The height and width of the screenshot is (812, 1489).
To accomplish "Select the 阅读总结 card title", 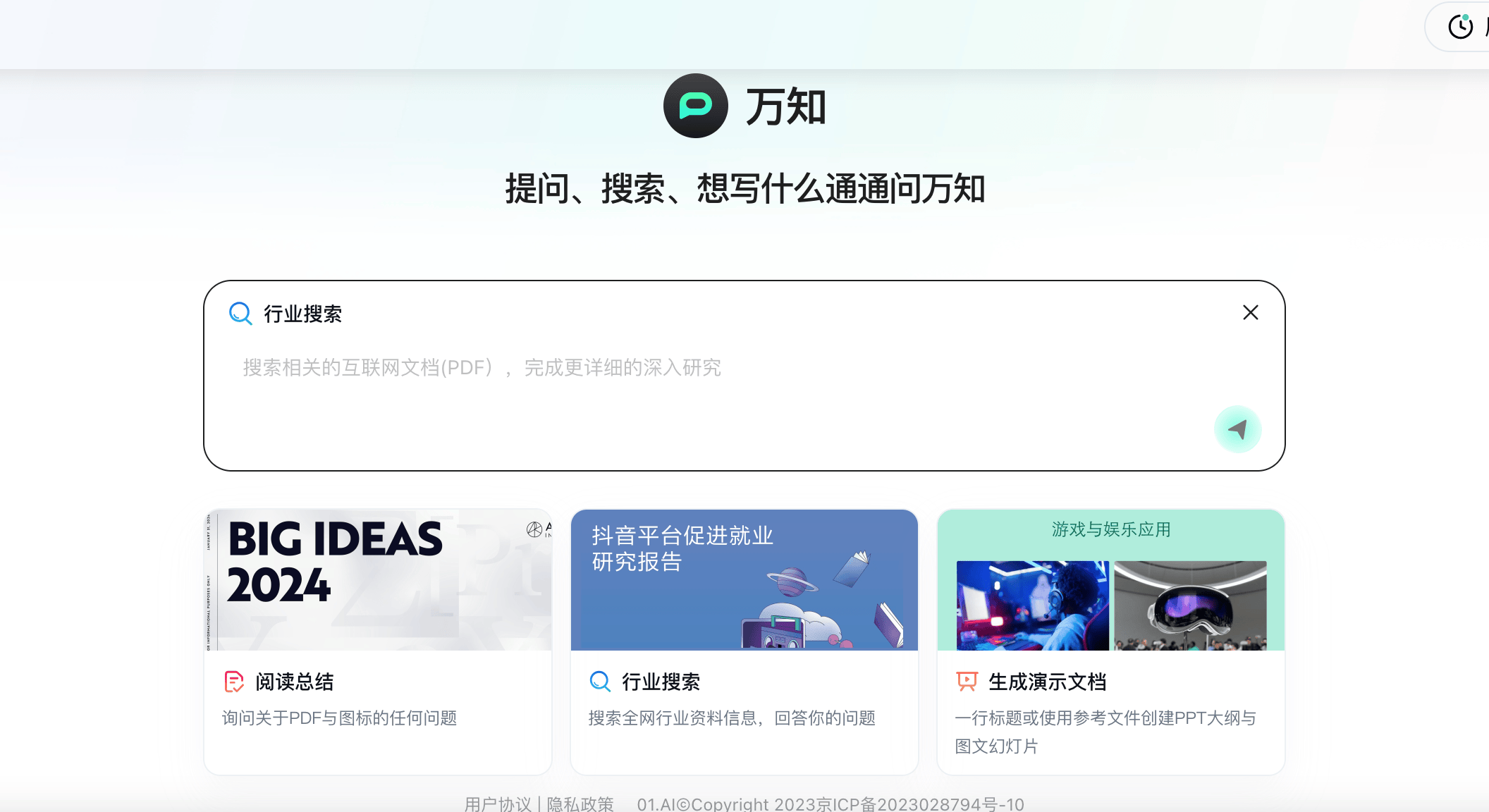I will point(295,682).
